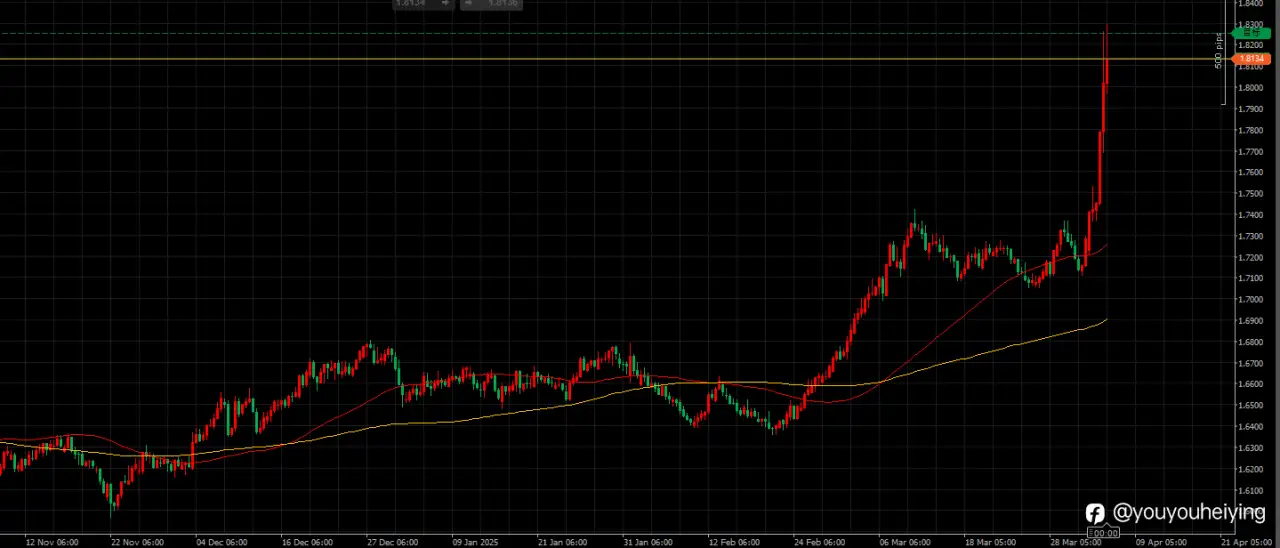The height and width of the screenshot is (548, 1280).
Task: Click the 1.7100 price axis label
Action: (1251, 278)
